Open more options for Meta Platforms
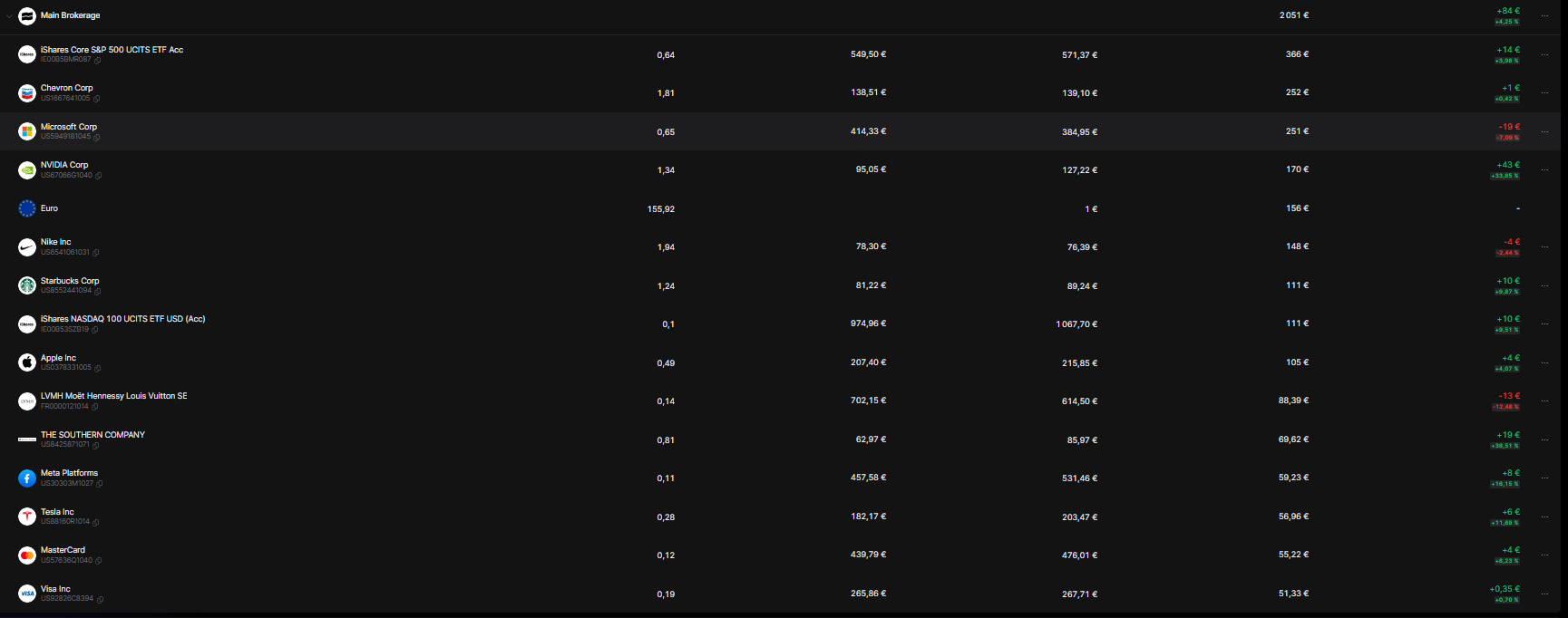 pos(1545,478)
